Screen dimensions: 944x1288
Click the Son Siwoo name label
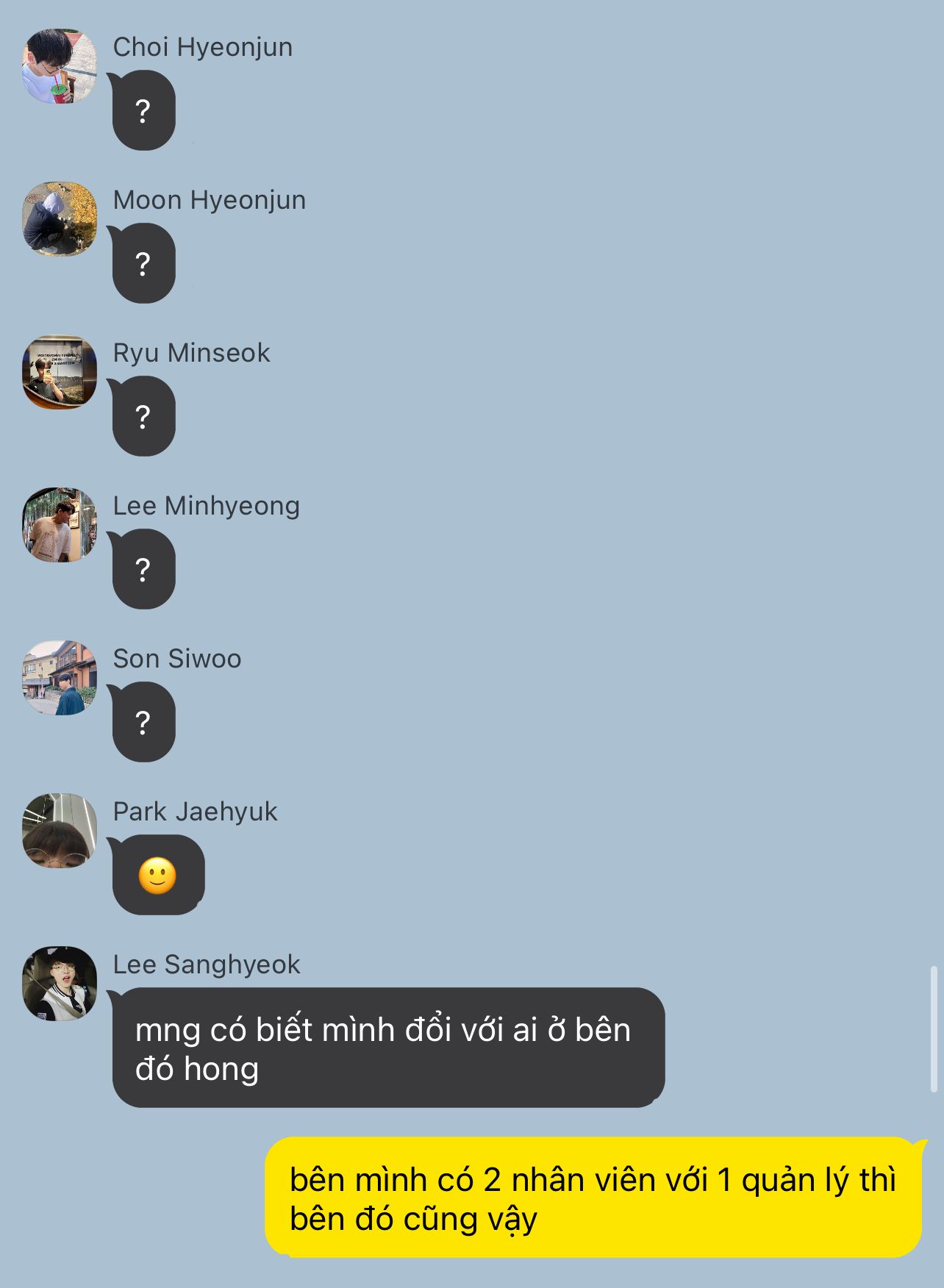[x=177, y=659]
